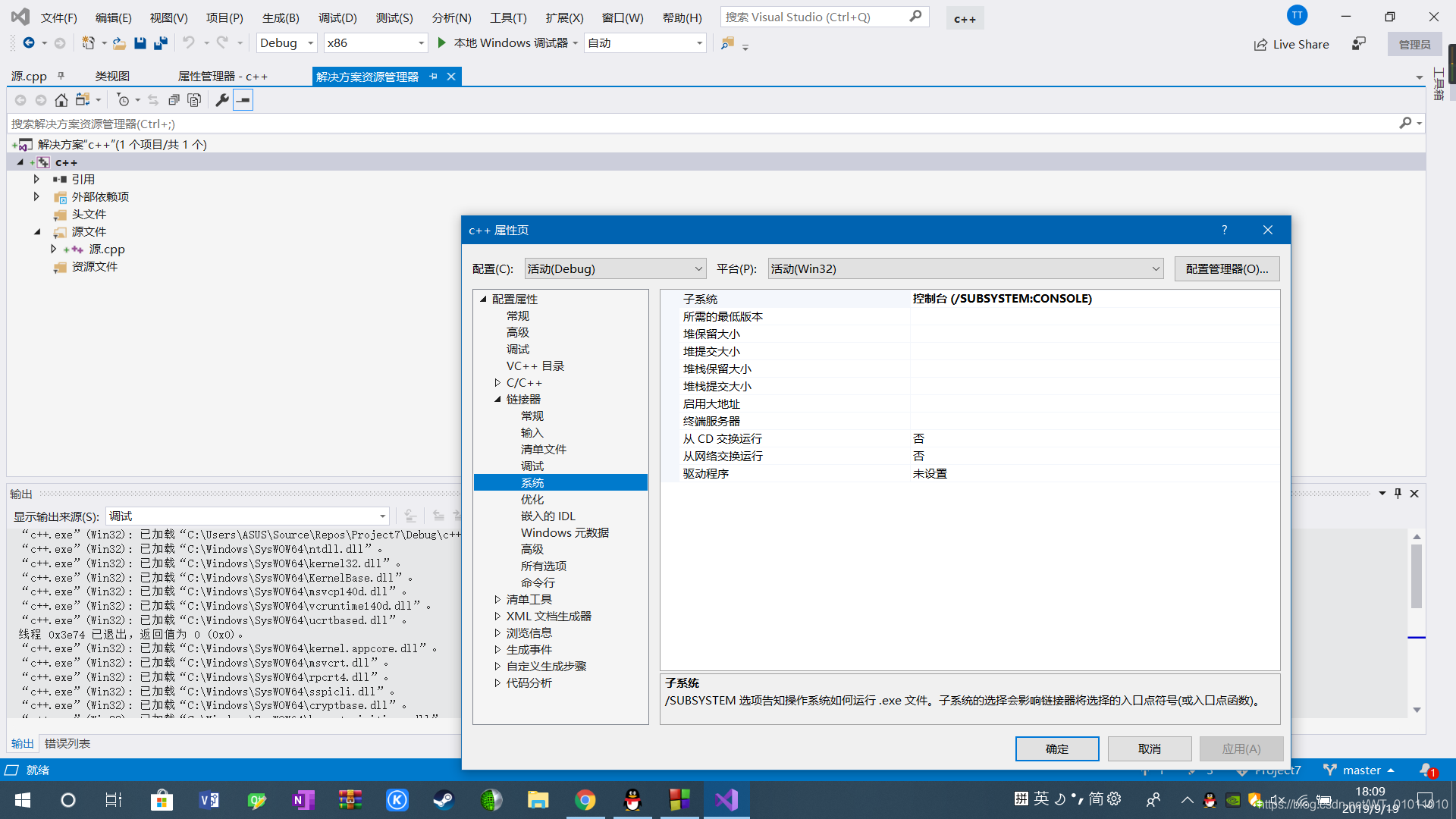
Task: Click the output panel vertical scrollbar thumb
Action: pos(1417,576)
